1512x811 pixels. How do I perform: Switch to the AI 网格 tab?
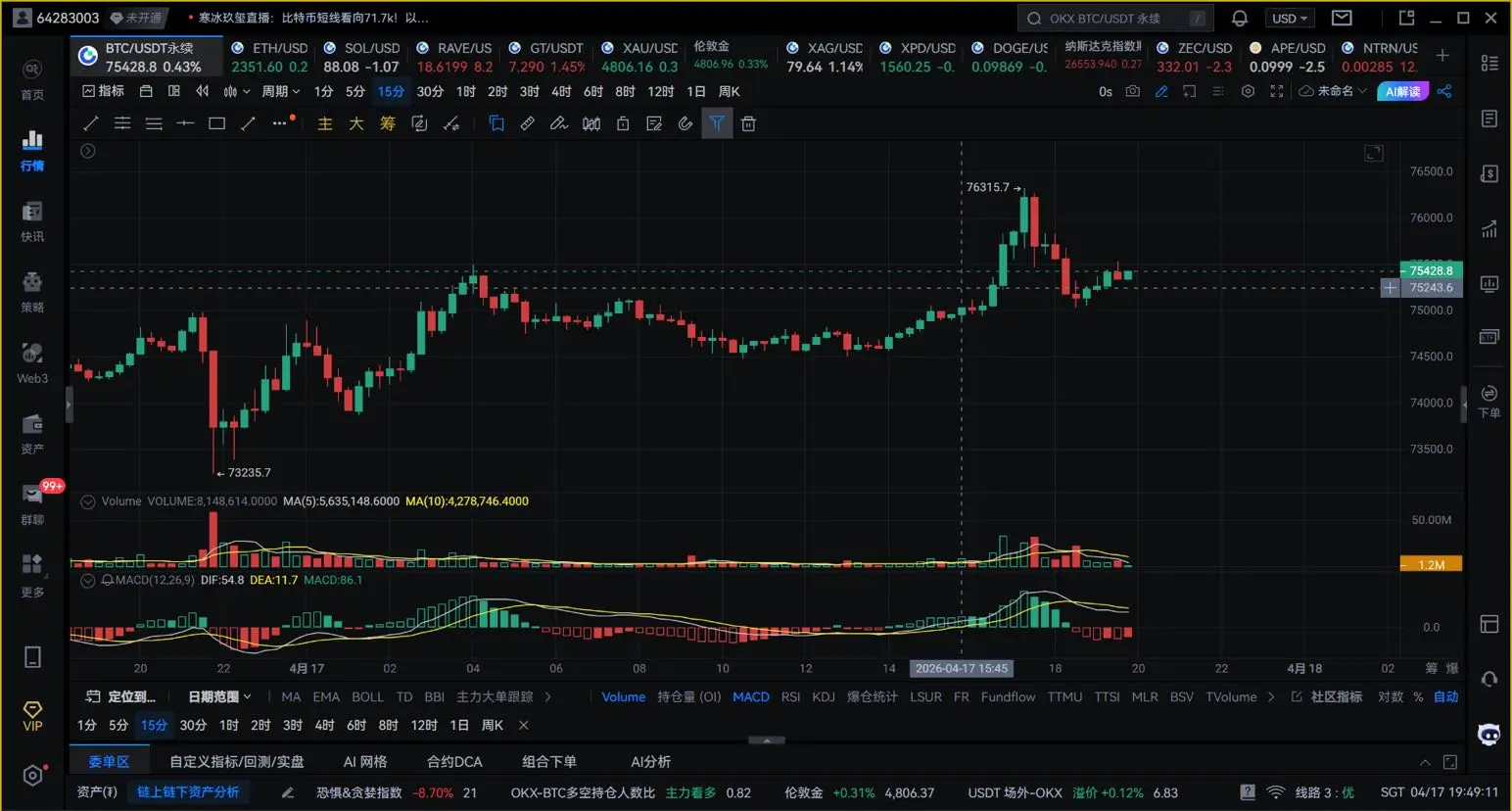click(365, 761)
